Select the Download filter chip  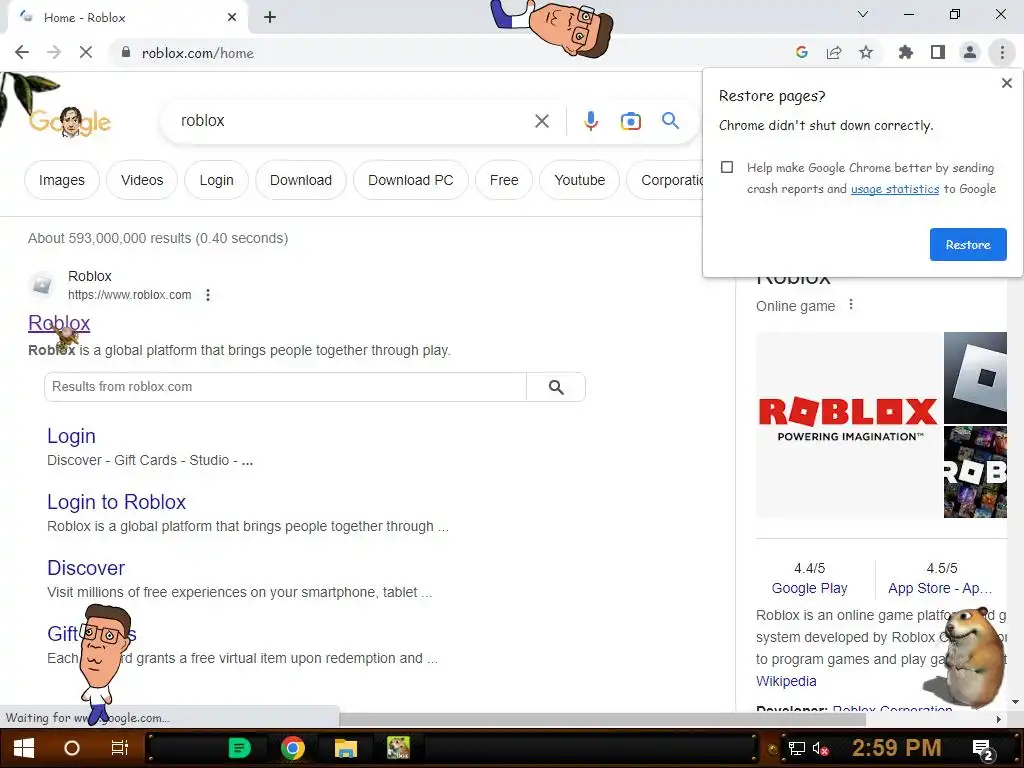pyautogui.click(x=300, y=180)
